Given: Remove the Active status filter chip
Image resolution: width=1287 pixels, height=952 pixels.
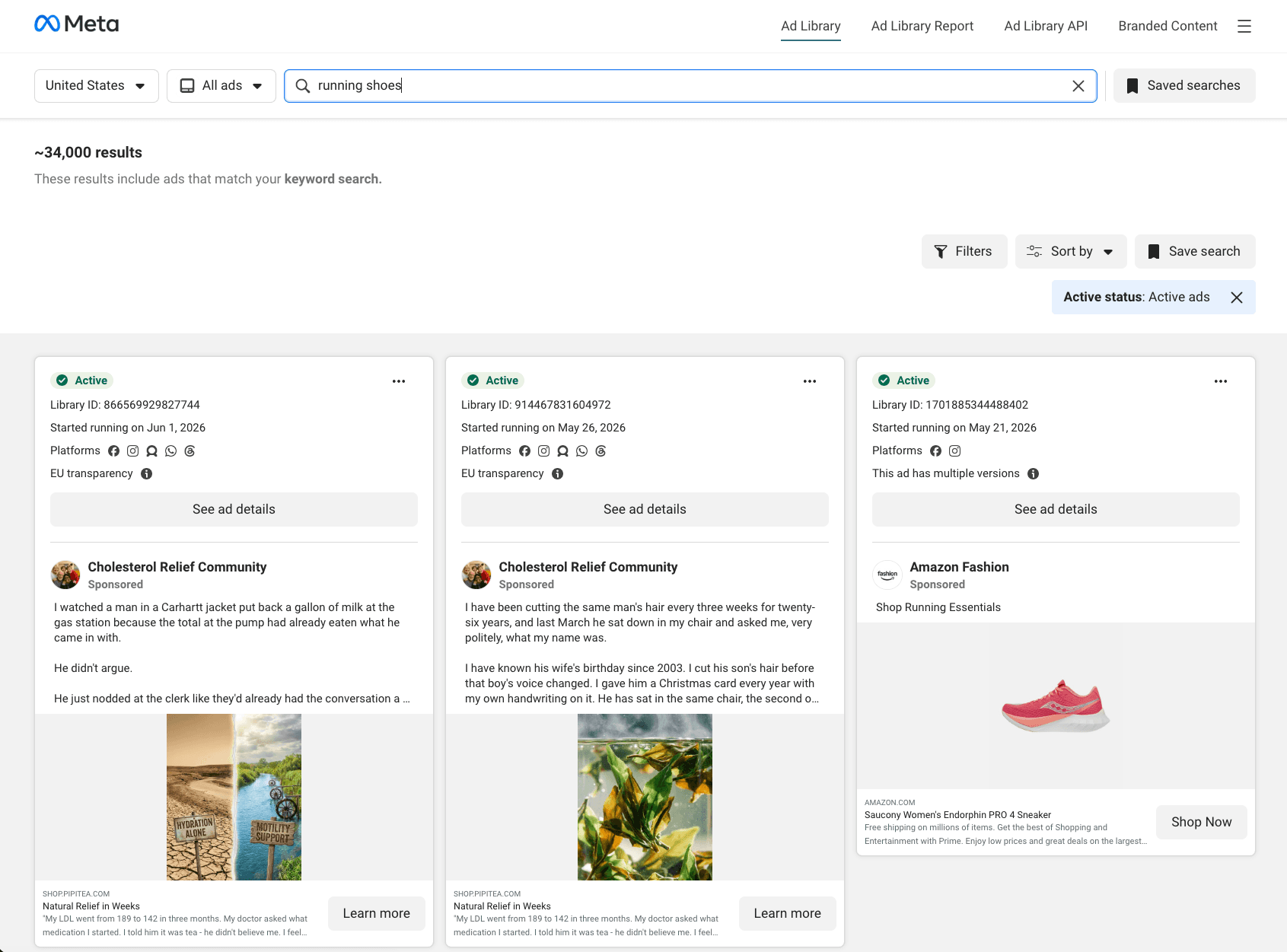Looking at the screenshot, I should click(1237, 298).
